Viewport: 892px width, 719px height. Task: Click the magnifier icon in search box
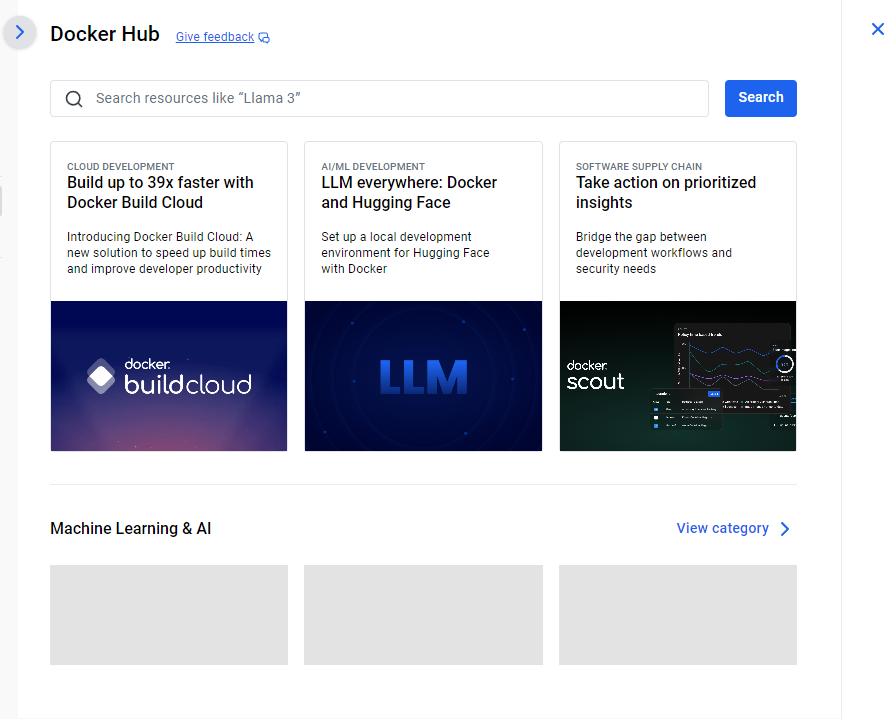[74, 99]
